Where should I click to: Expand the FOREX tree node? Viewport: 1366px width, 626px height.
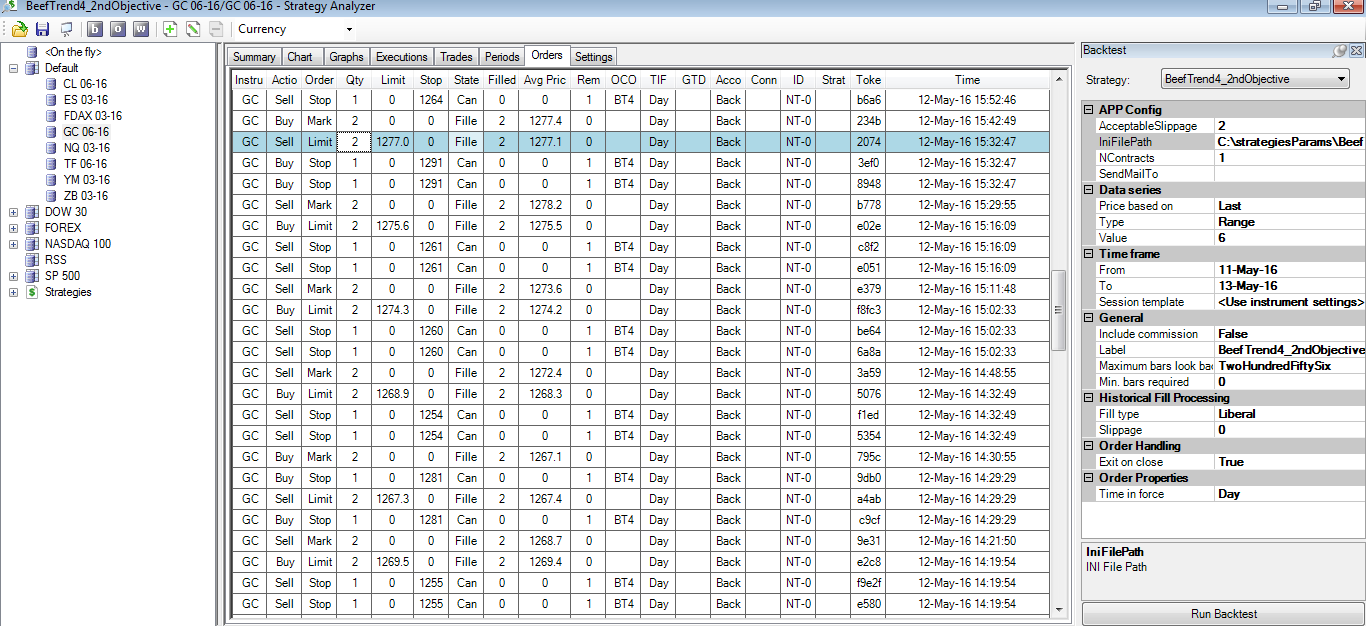pyautogui.click(x=14, y=228)
